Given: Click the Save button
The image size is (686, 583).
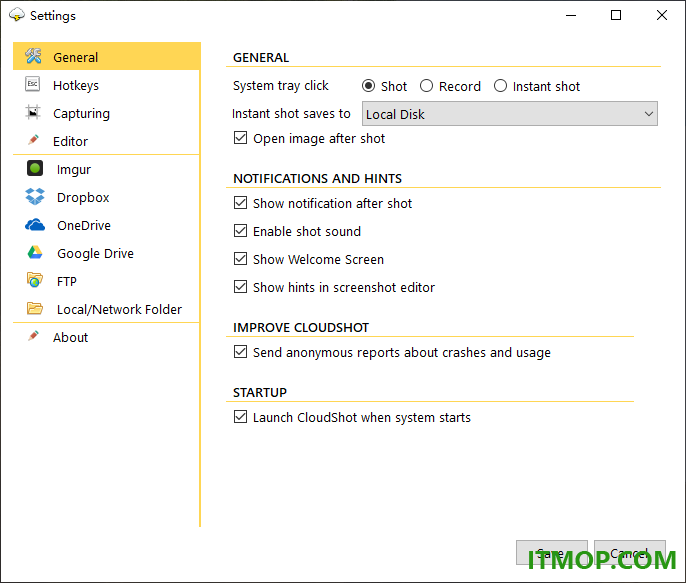Looking at the screenshot, I should (x=552, y=552).
